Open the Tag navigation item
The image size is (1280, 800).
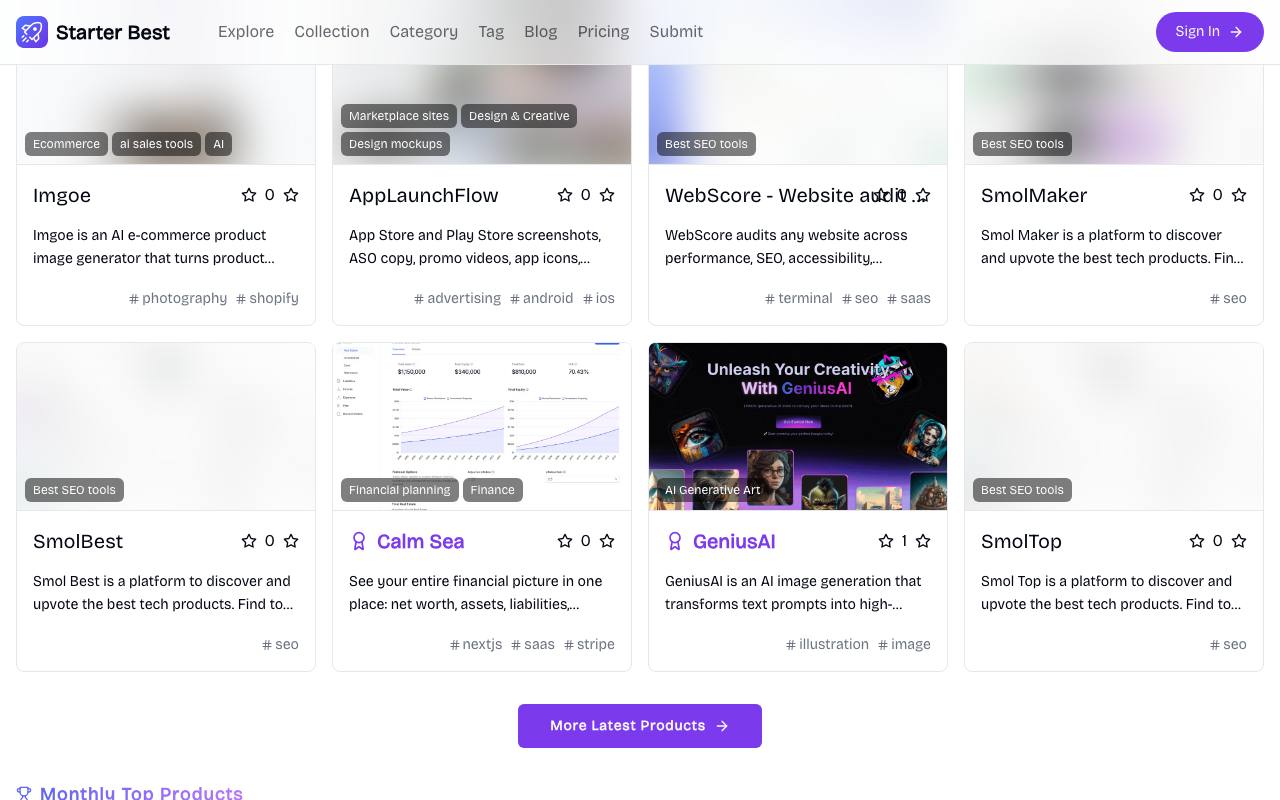click(491, 32)
